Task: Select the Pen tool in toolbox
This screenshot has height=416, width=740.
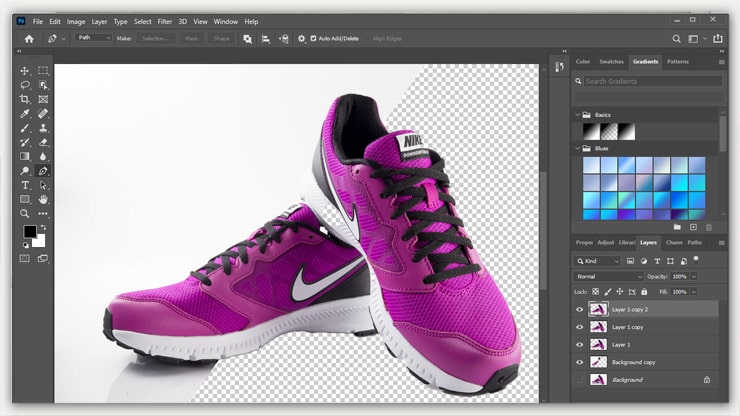Action: (x=43, y=171)
